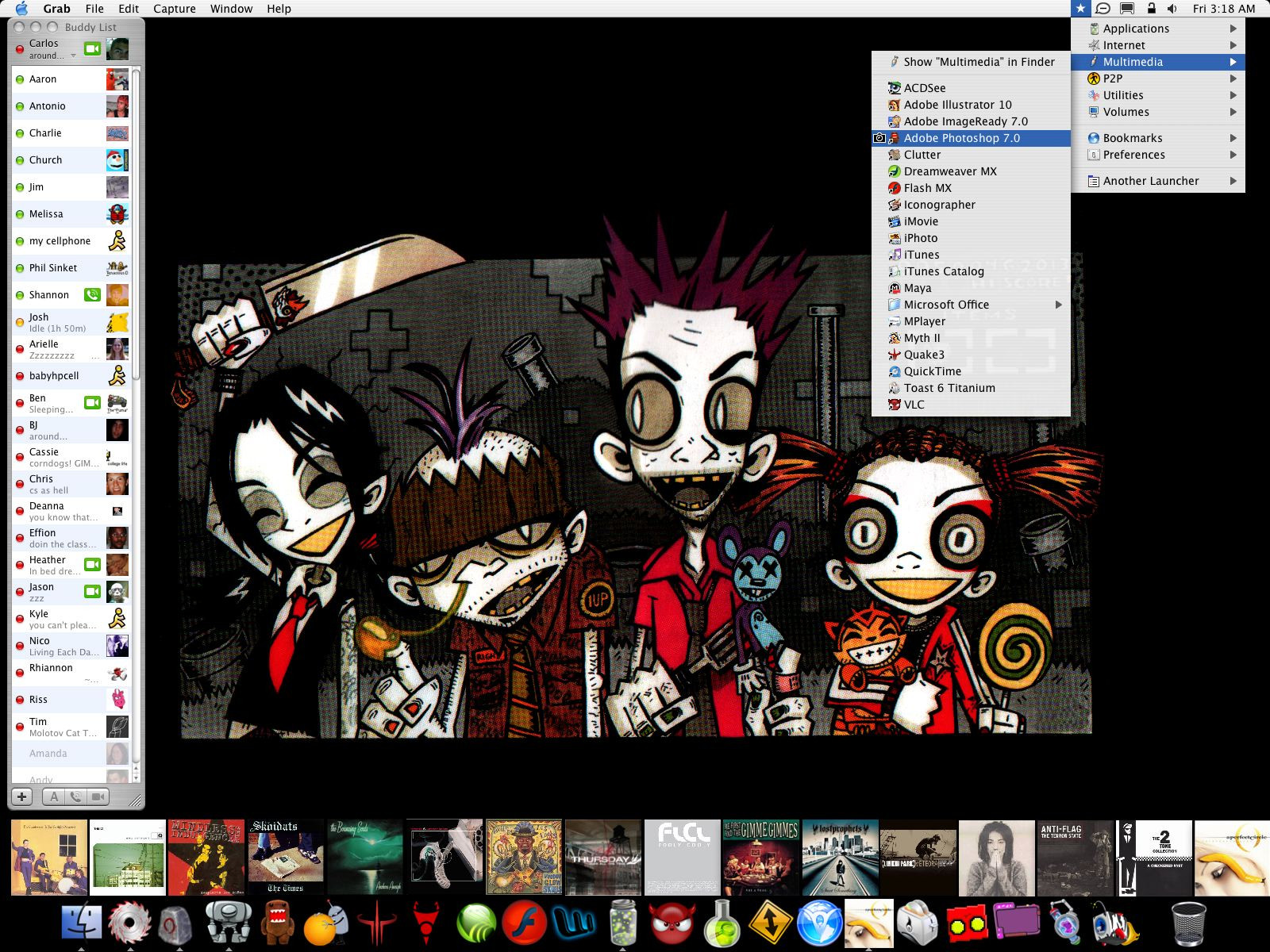Click the display icon in menu bar

(x=1126, y=9)
